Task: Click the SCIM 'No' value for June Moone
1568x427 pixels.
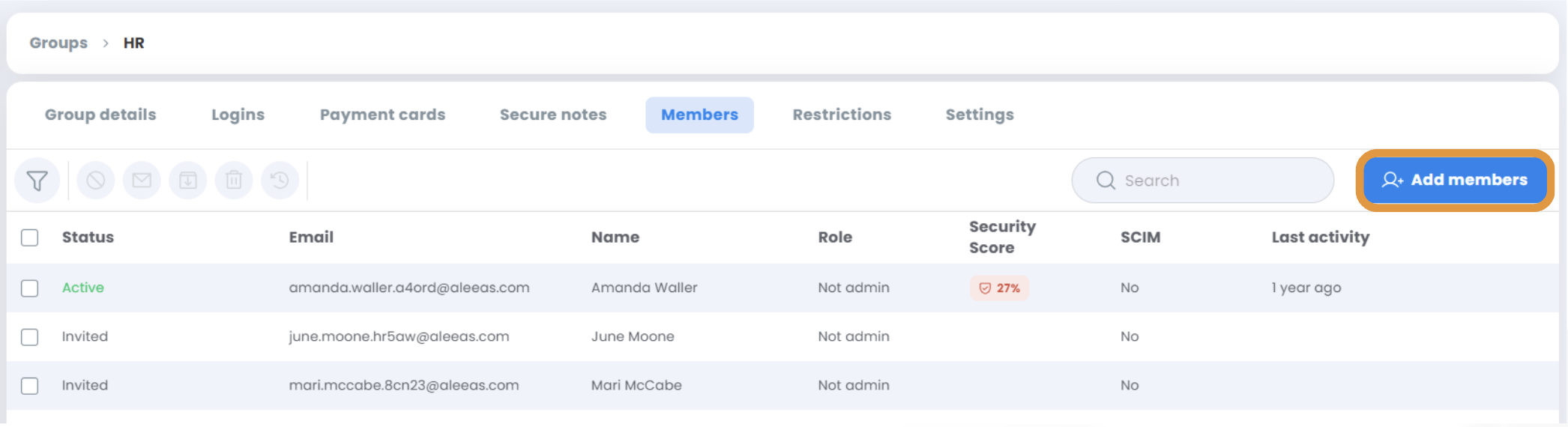Action: point(1130,336)
